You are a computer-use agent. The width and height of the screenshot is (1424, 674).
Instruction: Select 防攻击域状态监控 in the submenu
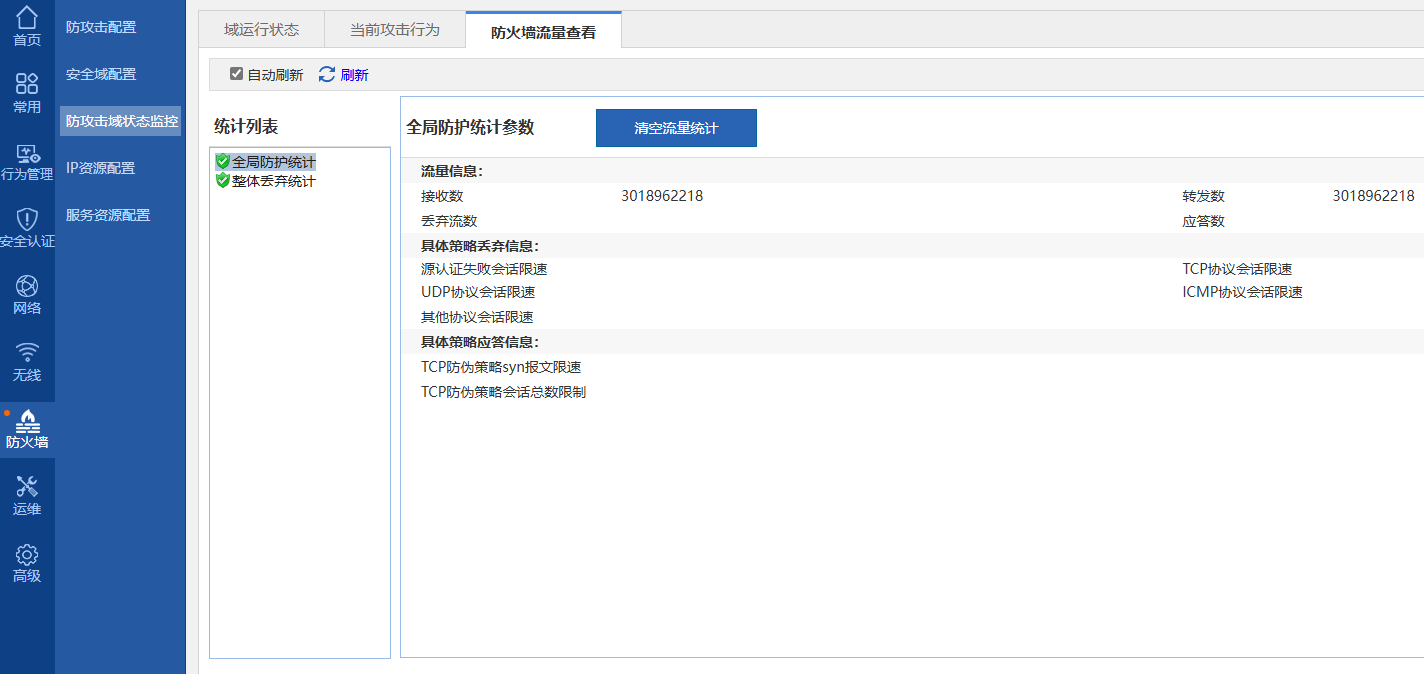[121, 121]
